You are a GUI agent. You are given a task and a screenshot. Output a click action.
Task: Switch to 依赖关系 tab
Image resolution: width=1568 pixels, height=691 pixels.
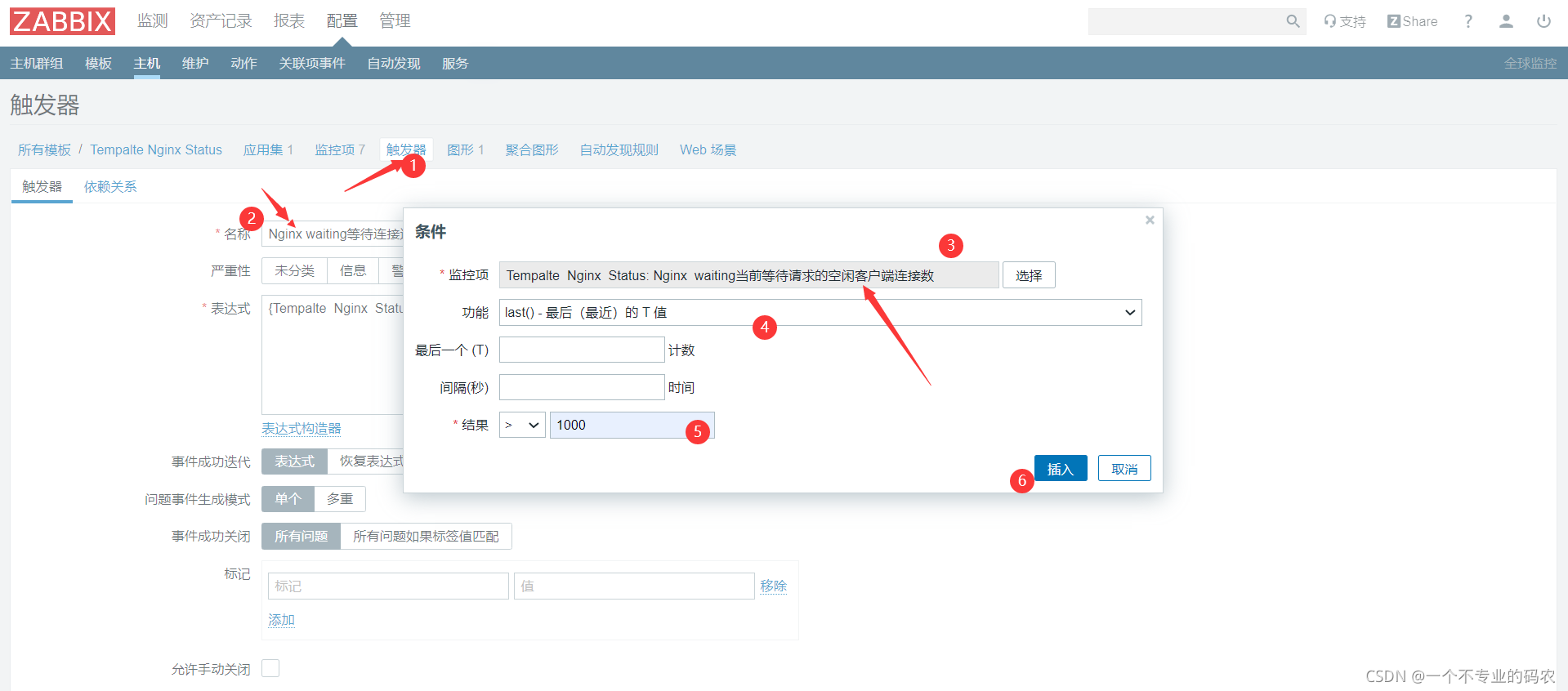tap(110, 186)
